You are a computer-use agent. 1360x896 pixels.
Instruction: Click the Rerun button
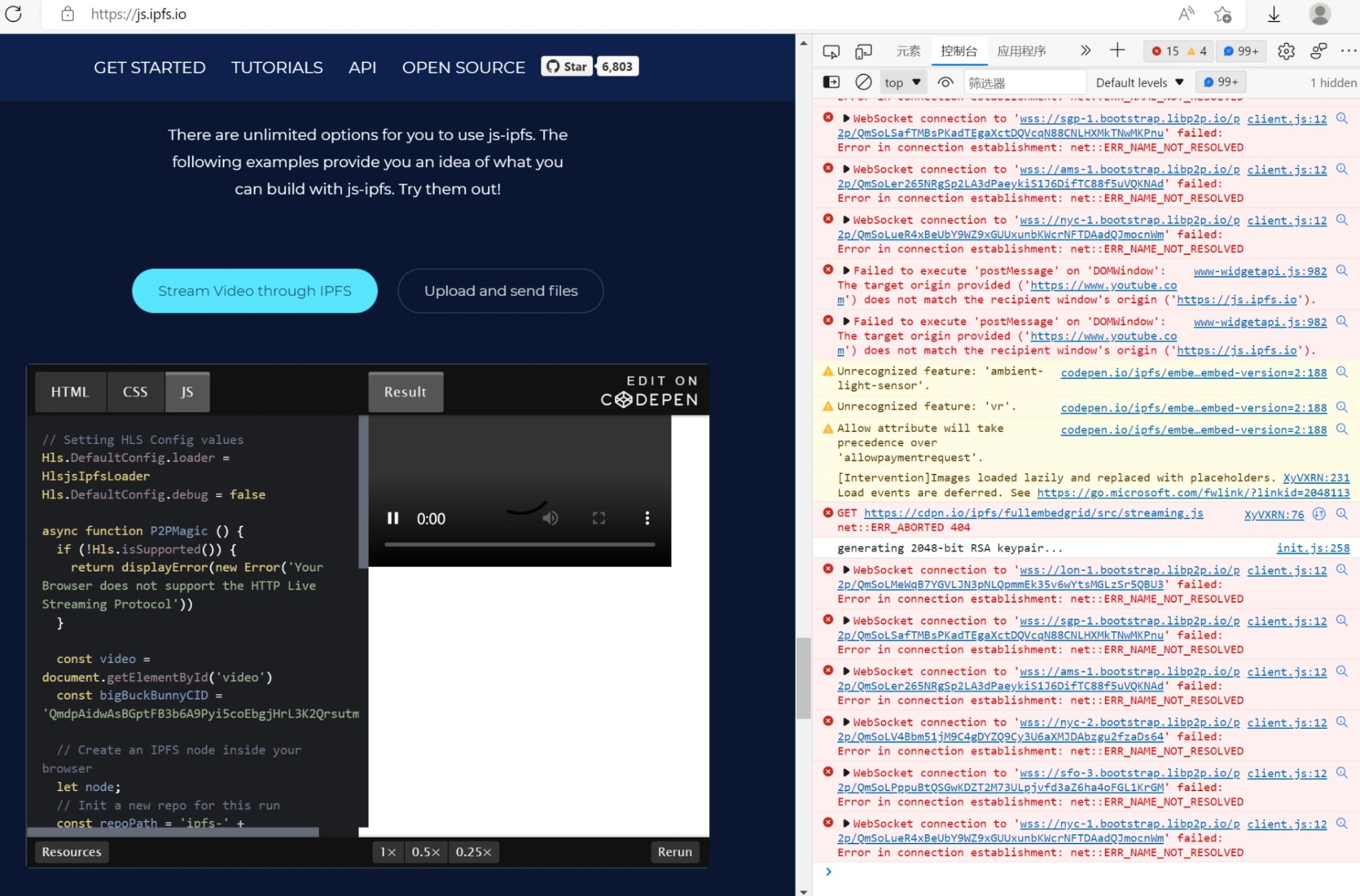pos(674,851)
